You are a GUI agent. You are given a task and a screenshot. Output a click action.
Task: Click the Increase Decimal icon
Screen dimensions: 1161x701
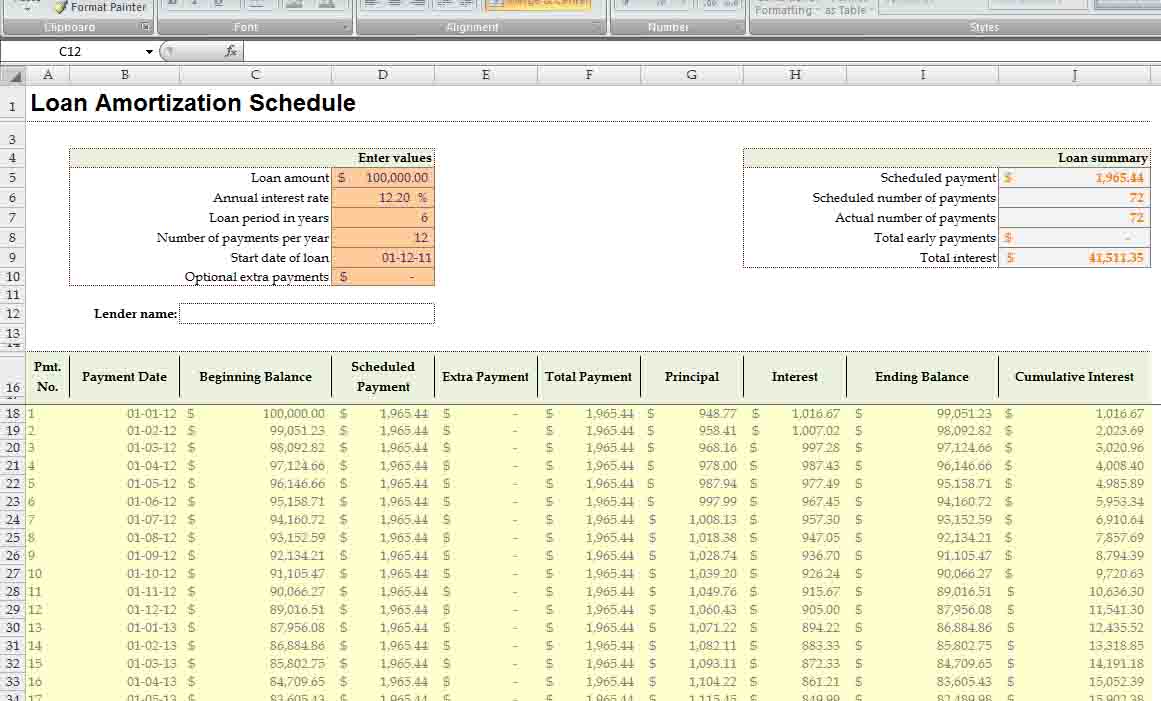pyautogui.click(x=714, y=5)
